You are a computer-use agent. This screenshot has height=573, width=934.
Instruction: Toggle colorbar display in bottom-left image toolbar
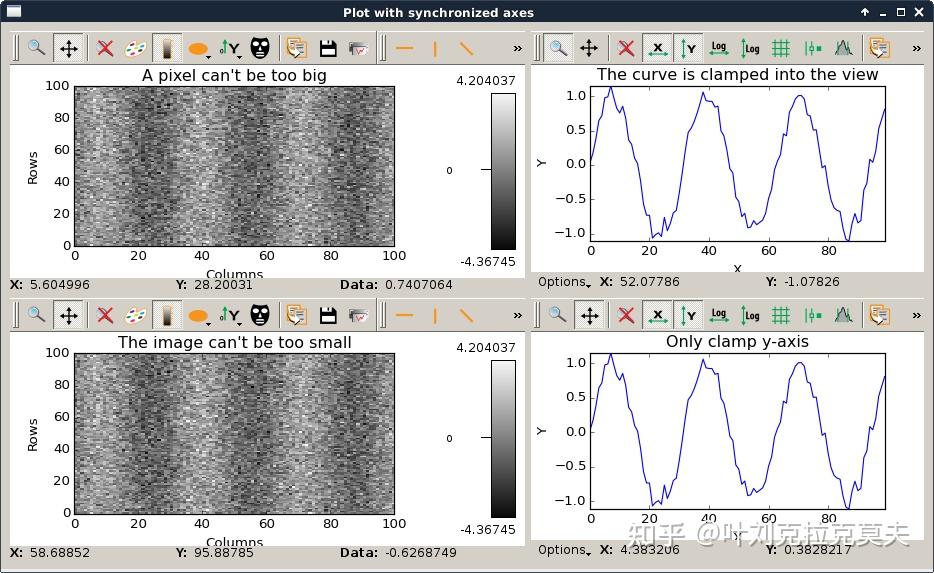point(167,316)
